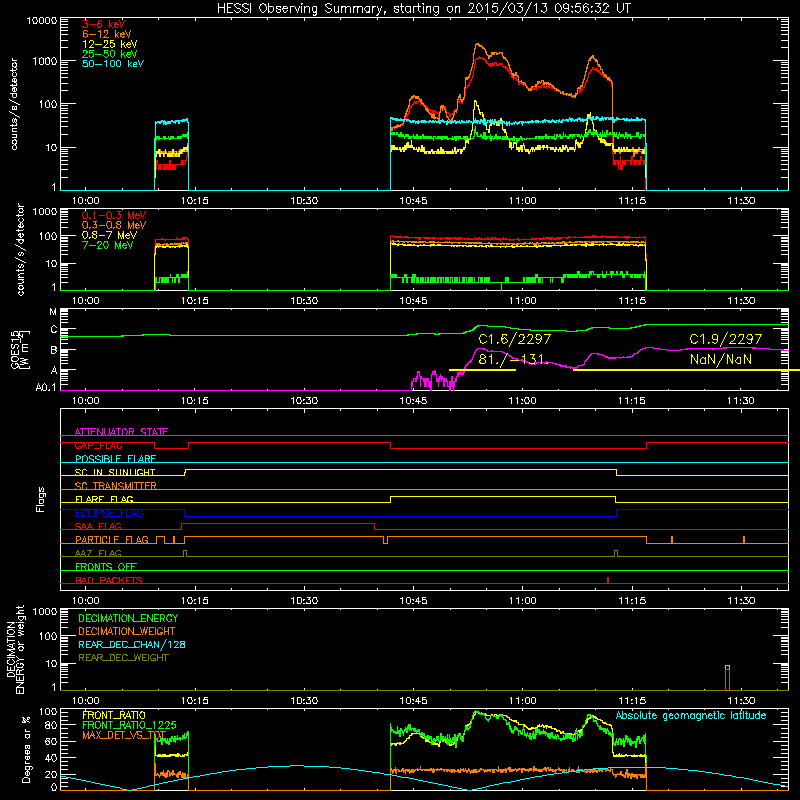Click the 12-25 keV legend entry

(110, 44)
